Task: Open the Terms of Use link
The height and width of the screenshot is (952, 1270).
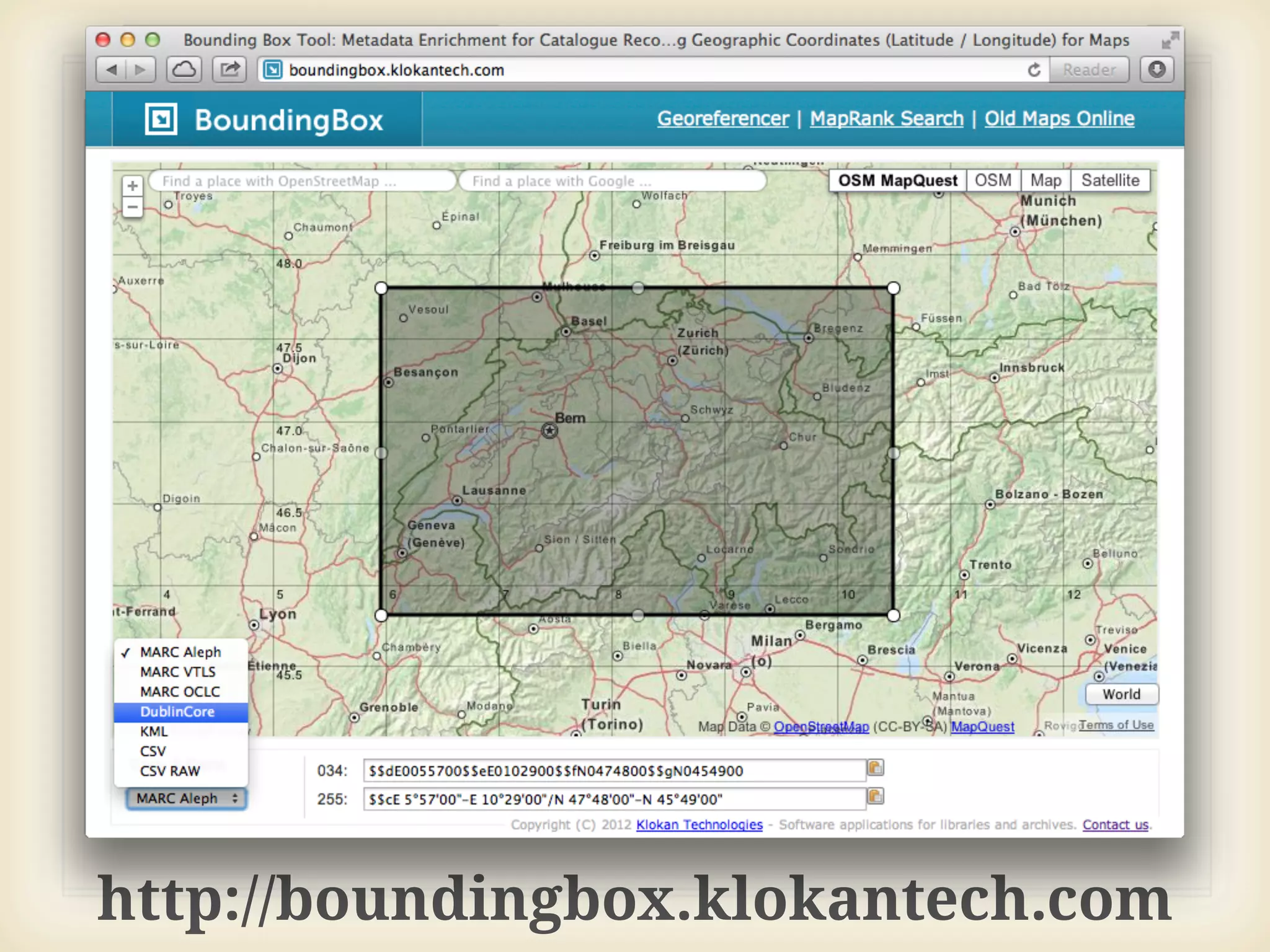Action: (1116, 725)
